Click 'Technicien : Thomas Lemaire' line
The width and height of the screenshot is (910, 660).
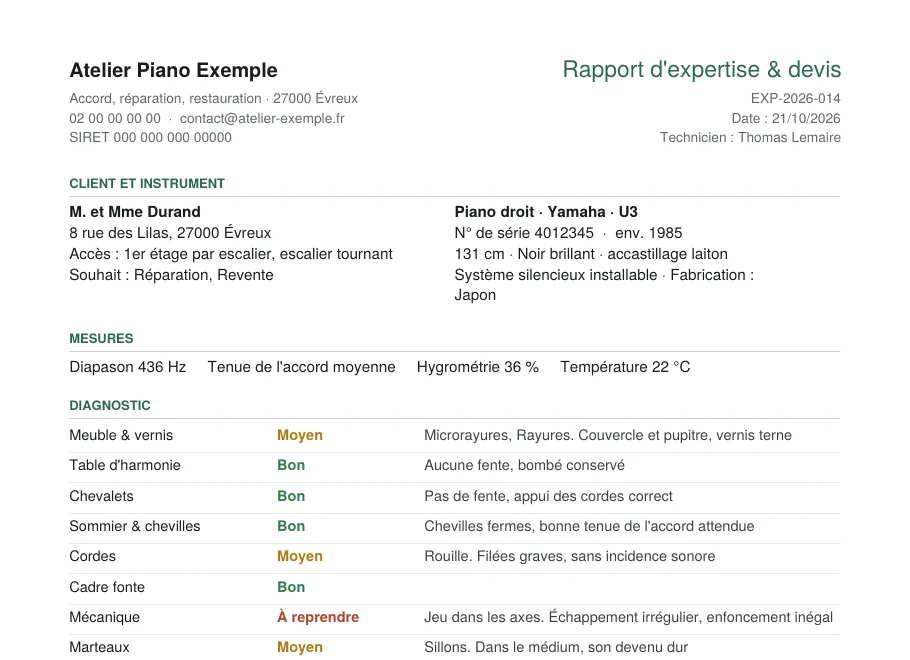click(x=750, y=138)
